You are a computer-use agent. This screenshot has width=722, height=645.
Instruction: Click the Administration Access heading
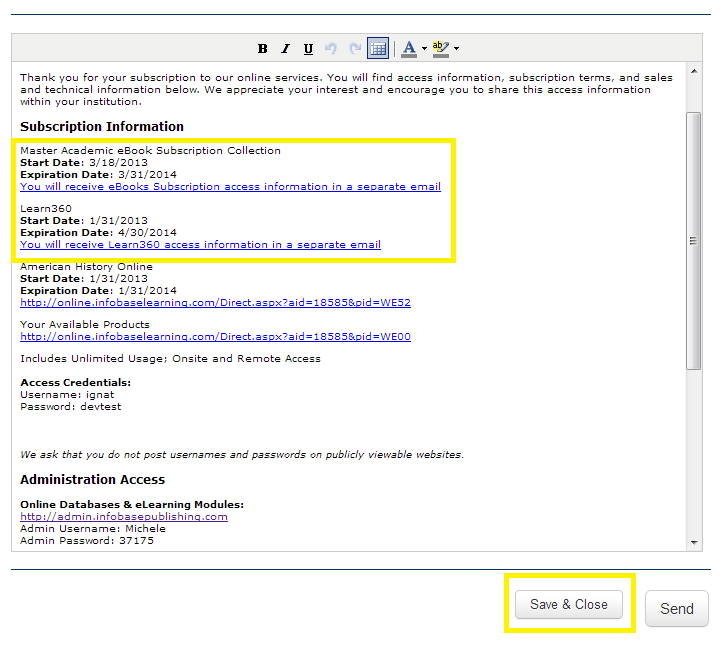point(92,479)
